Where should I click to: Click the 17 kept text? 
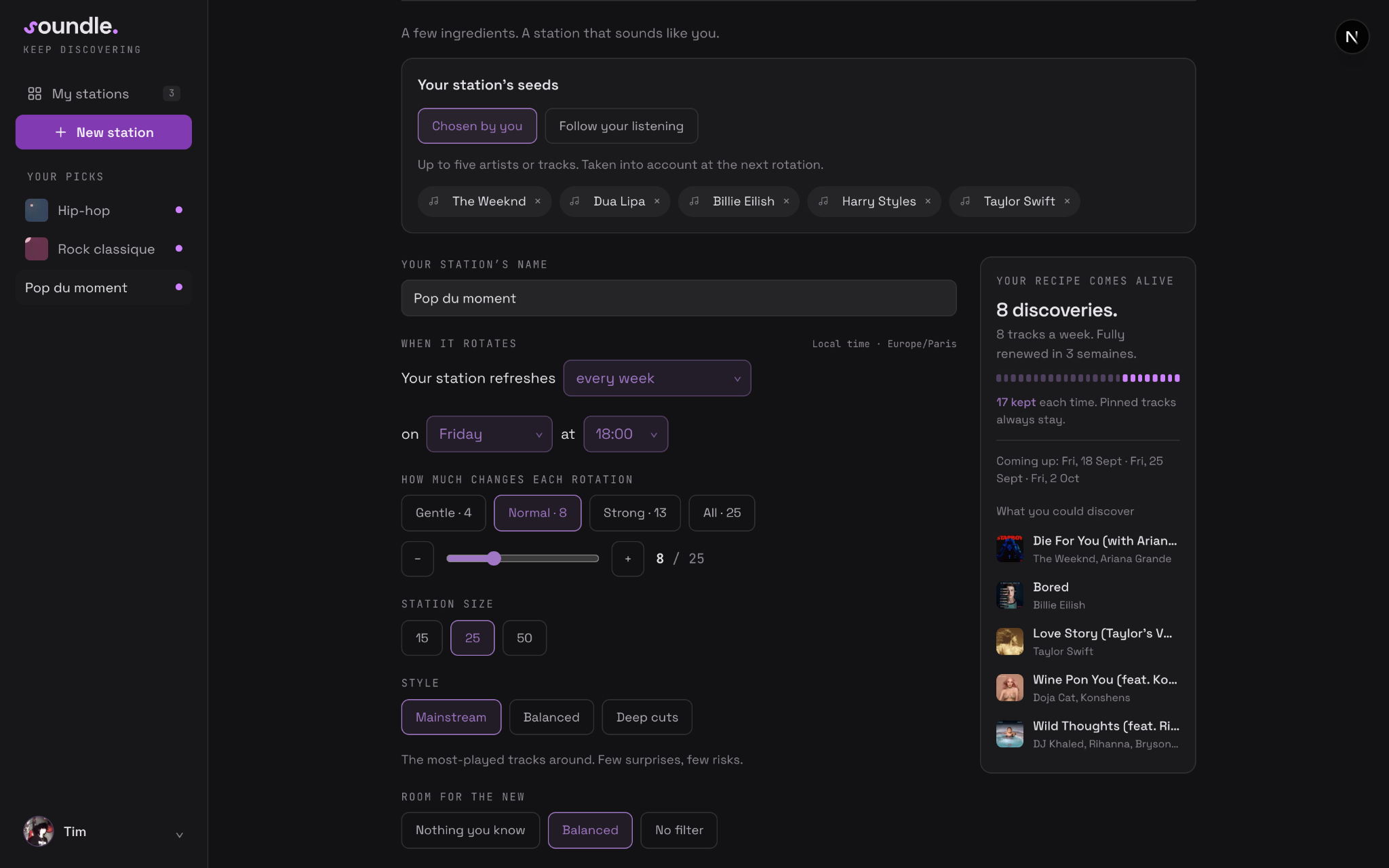(x=1016, y=402)
